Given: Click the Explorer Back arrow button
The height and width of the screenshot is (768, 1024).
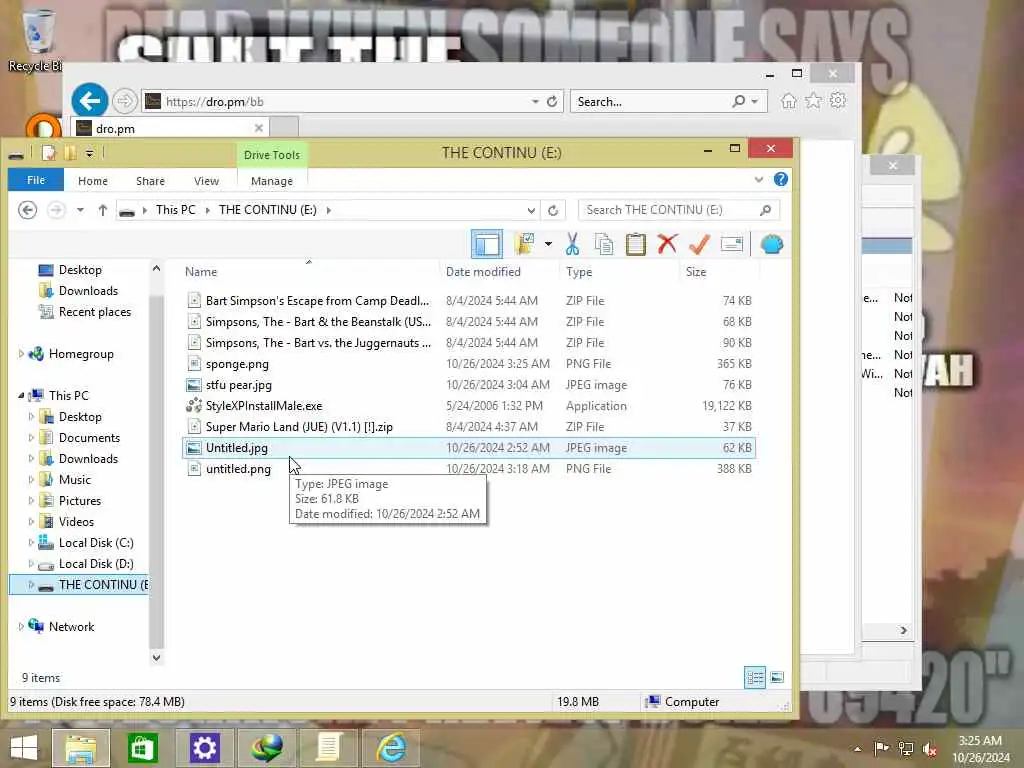Looking at the screenshot, I should pyautogui.click(x=27, y=210).
